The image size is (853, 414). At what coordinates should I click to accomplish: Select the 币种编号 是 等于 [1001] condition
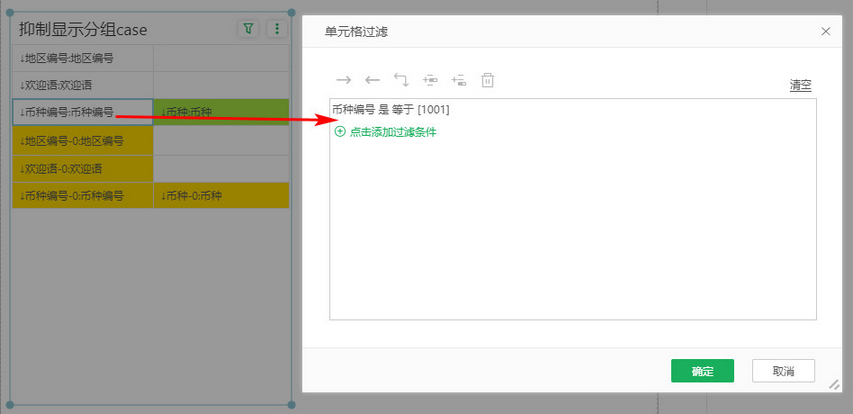(391, 109)
